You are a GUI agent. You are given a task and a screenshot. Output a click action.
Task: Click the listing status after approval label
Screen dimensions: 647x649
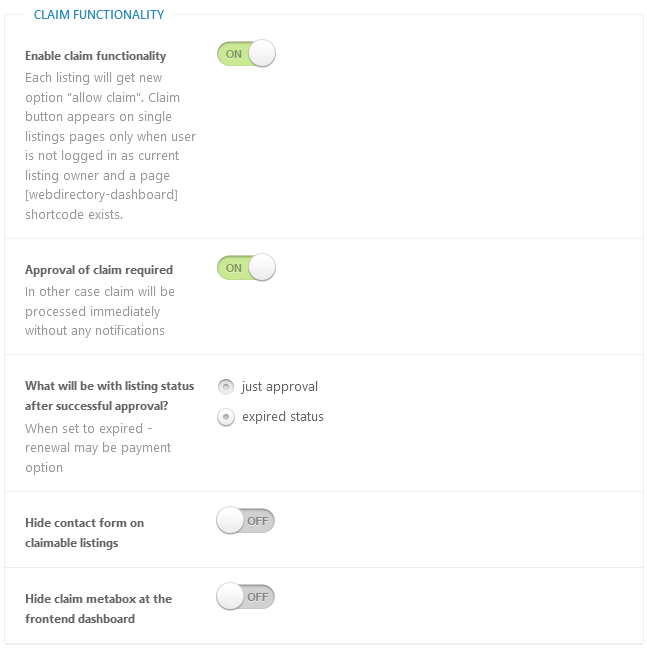109,396
